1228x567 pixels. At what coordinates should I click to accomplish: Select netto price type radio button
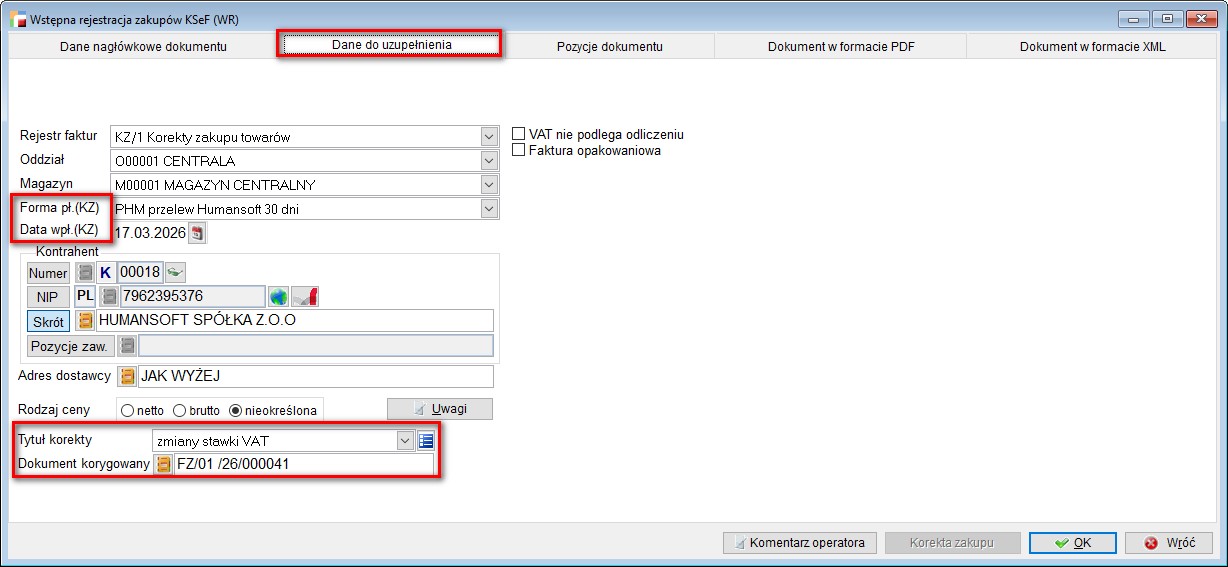[x=127, y=410]
